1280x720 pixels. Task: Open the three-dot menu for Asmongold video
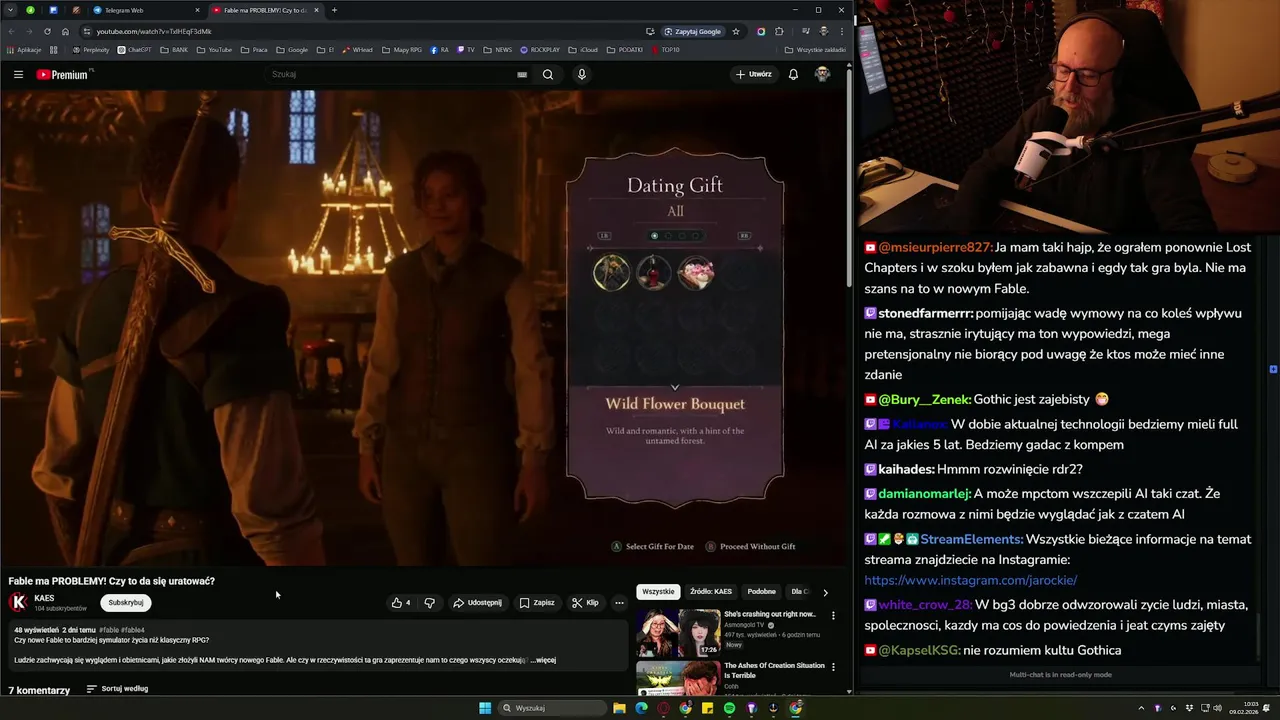[x=833, y=614]
